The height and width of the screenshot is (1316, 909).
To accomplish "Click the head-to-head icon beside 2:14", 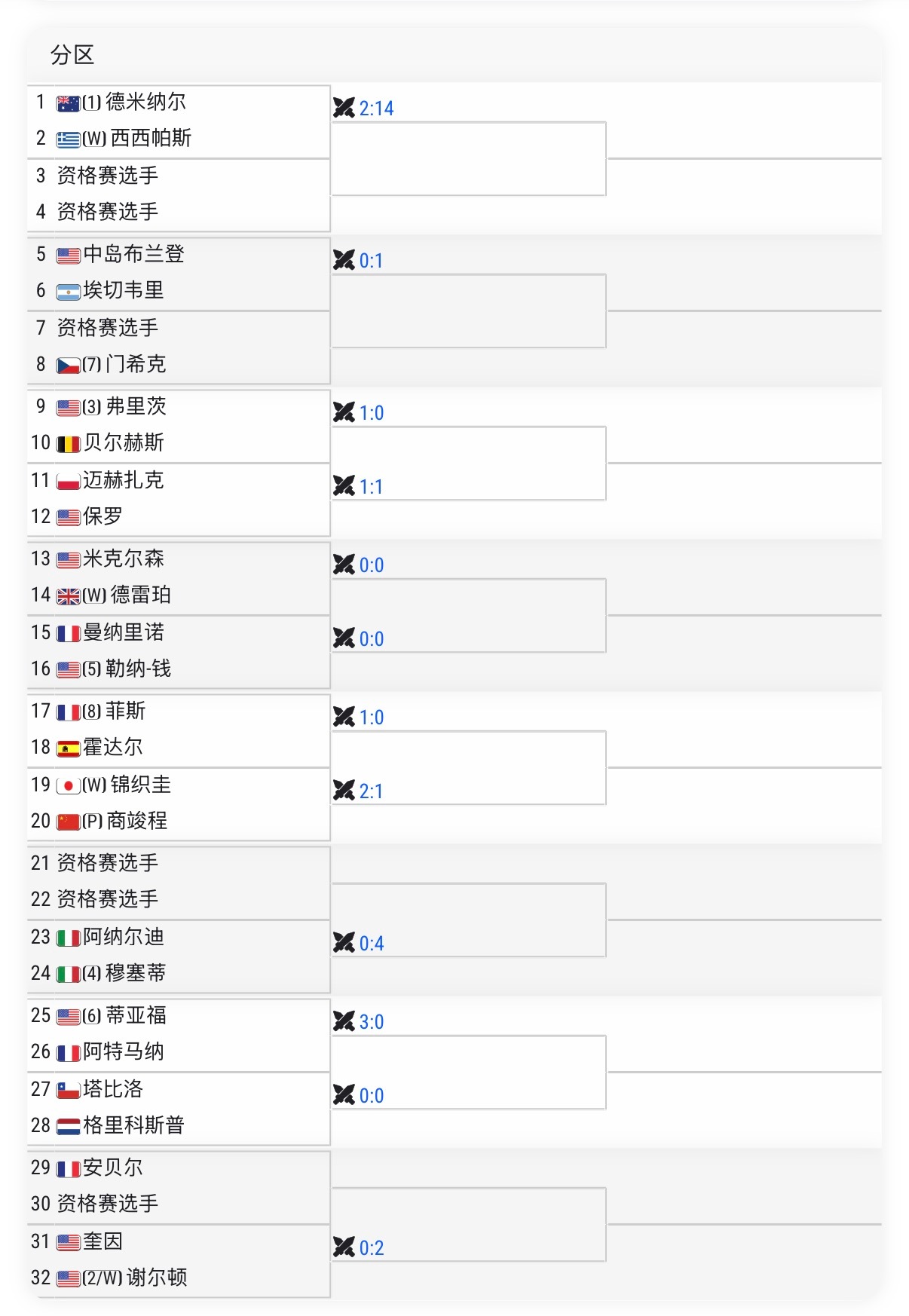I will (344, 108).
